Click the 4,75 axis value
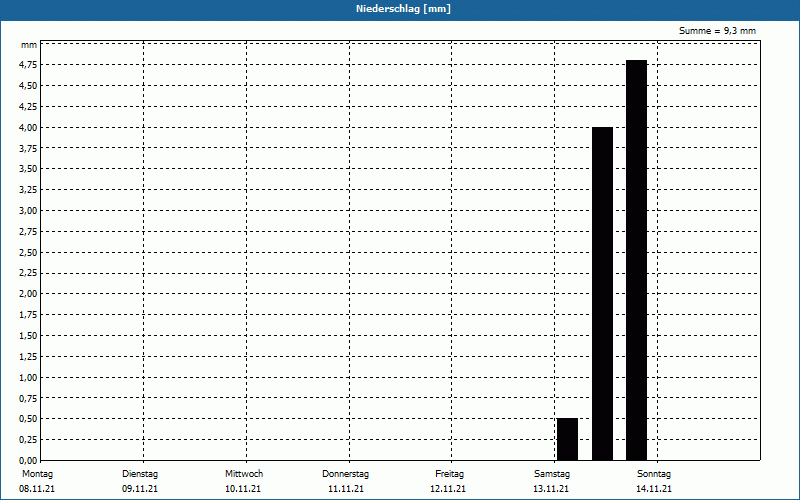Image resolution: width=800 pixels, height=500 pixels. [x=28, y=65]
